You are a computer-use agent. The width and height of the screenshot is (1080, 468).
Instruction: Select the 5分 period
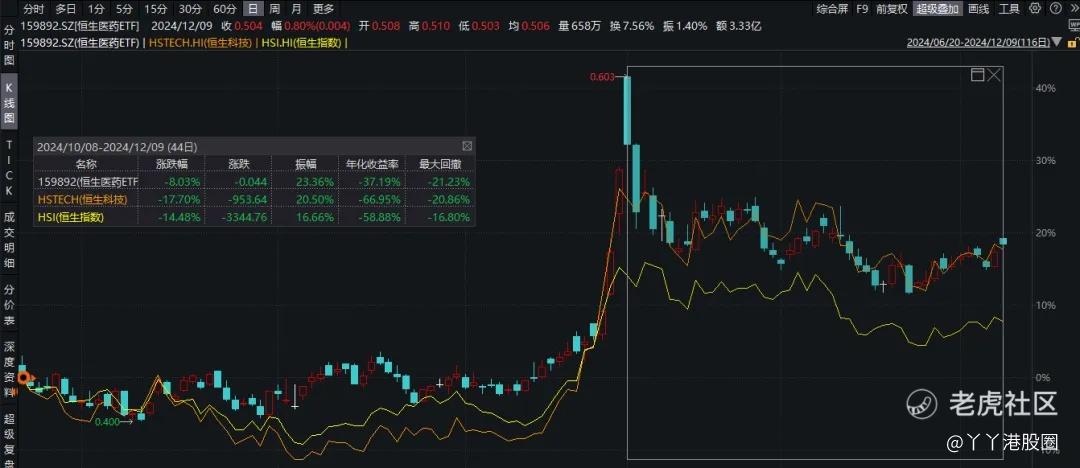125,9
